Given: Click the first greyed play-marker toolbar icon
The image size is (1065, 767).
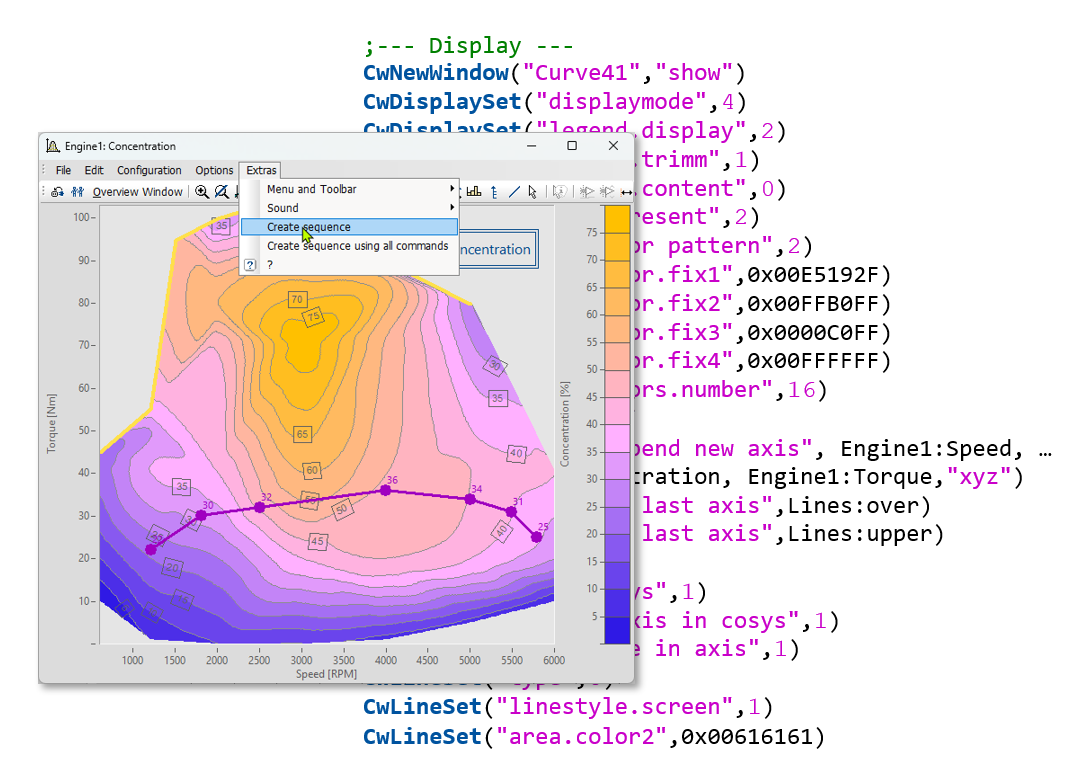Looking at the screenshot, I should pyautogui.click(x=587, y=192).
